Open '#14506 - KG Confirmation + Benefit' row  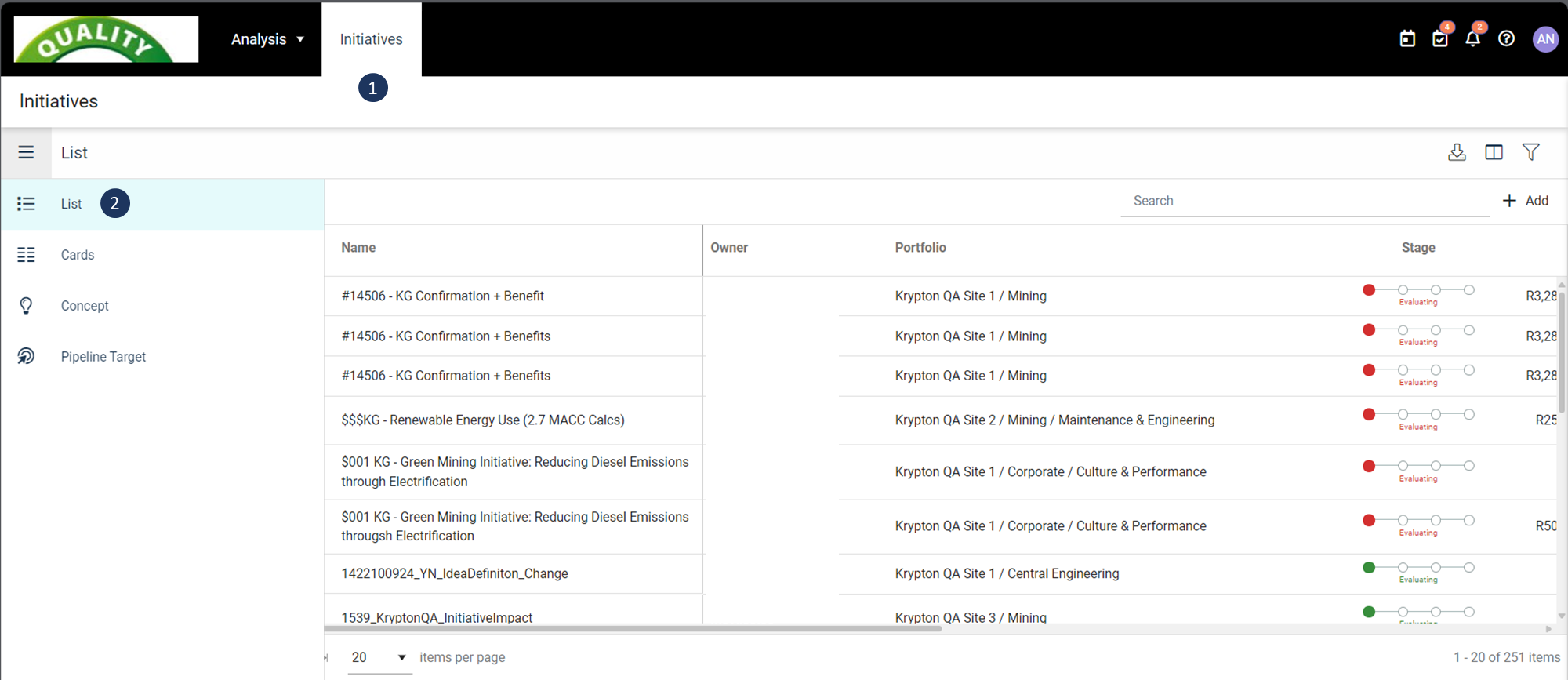pos(442,296)
